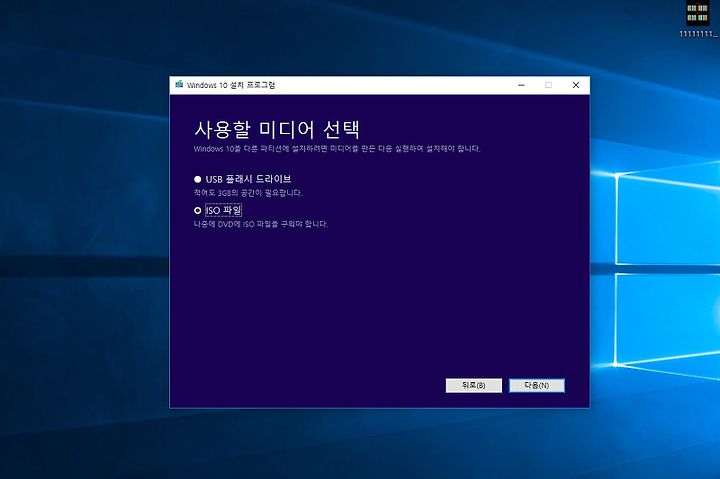
Task: Open the 1111111 desktop icon
Action: pyautogui.click(x=698, y=18)
